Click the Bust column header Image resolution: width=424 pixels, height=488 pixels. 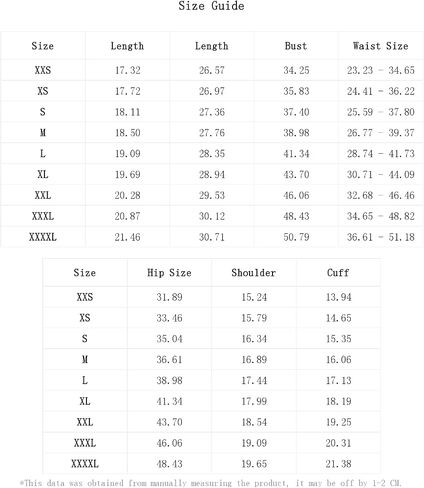point(296,46)
